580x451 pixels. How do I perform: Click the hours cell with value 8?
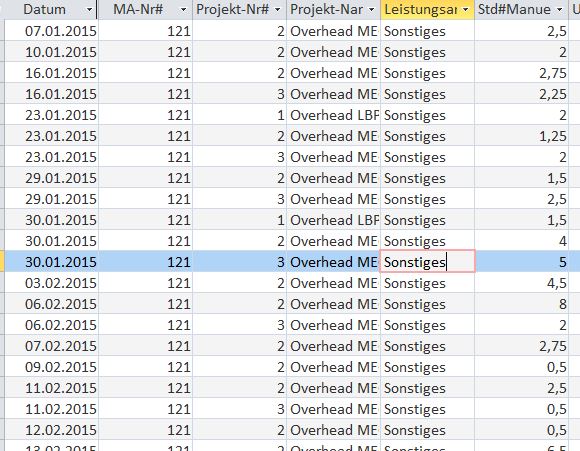click(x=522, y=304)
